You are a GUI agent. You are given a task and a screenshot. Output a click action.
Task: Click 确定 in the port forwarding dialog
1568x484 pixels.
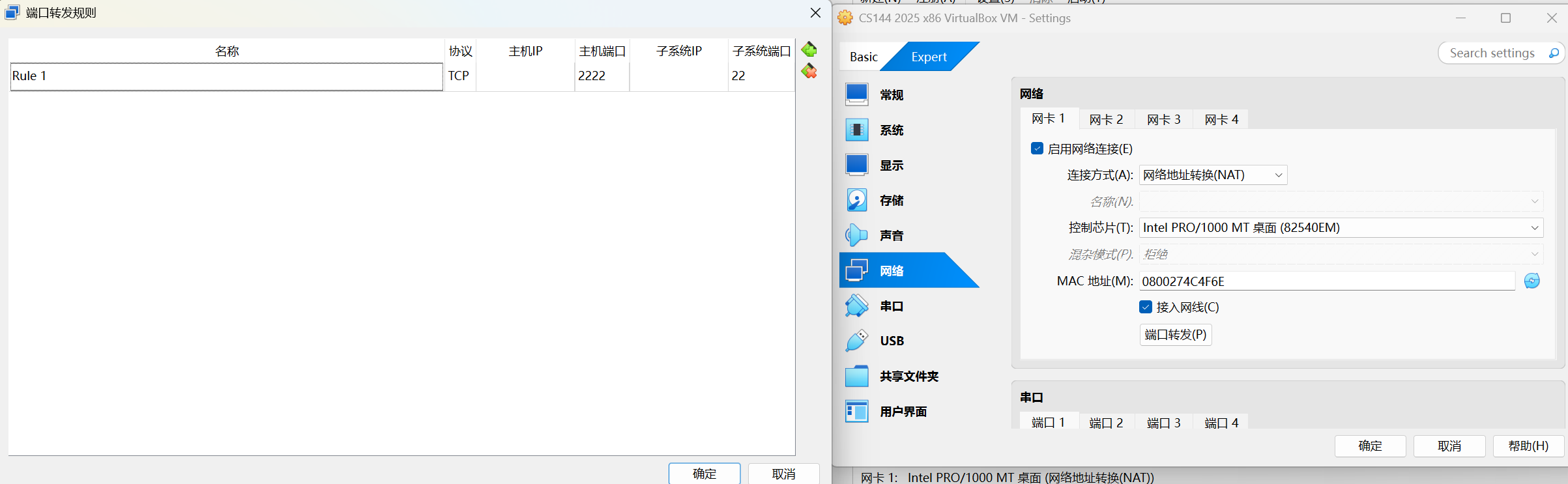pos(704,474)
